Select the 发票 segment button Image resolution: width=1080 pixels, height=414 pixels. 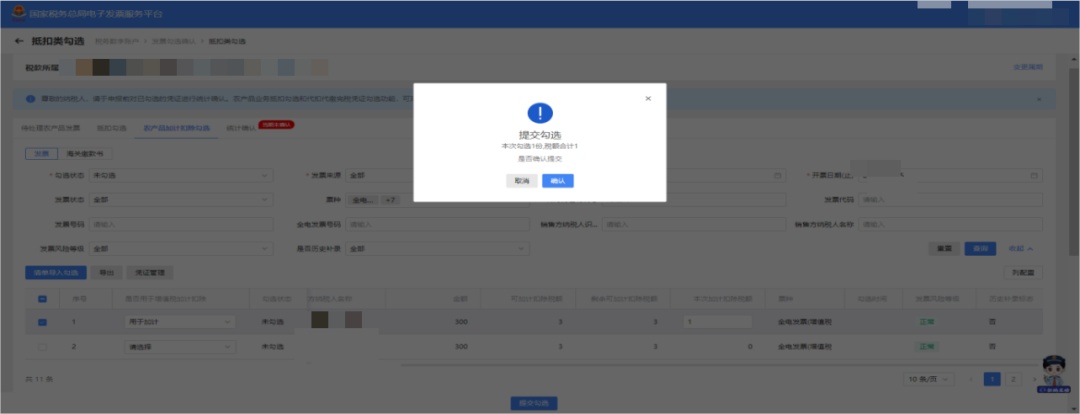(x=41, y=154)
